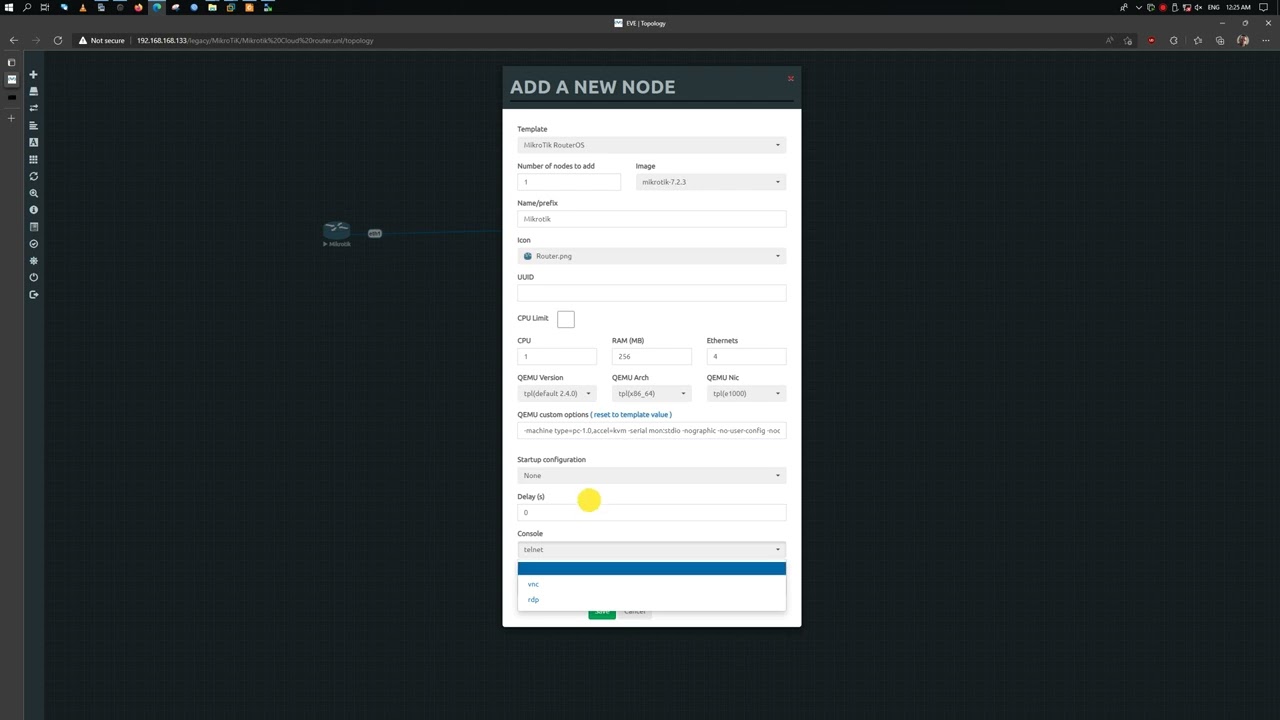The width and height of the screenshot is (1280, 720).
Task: Open the QEMU Arch dropdown
Action: click(x=651, y=393)
